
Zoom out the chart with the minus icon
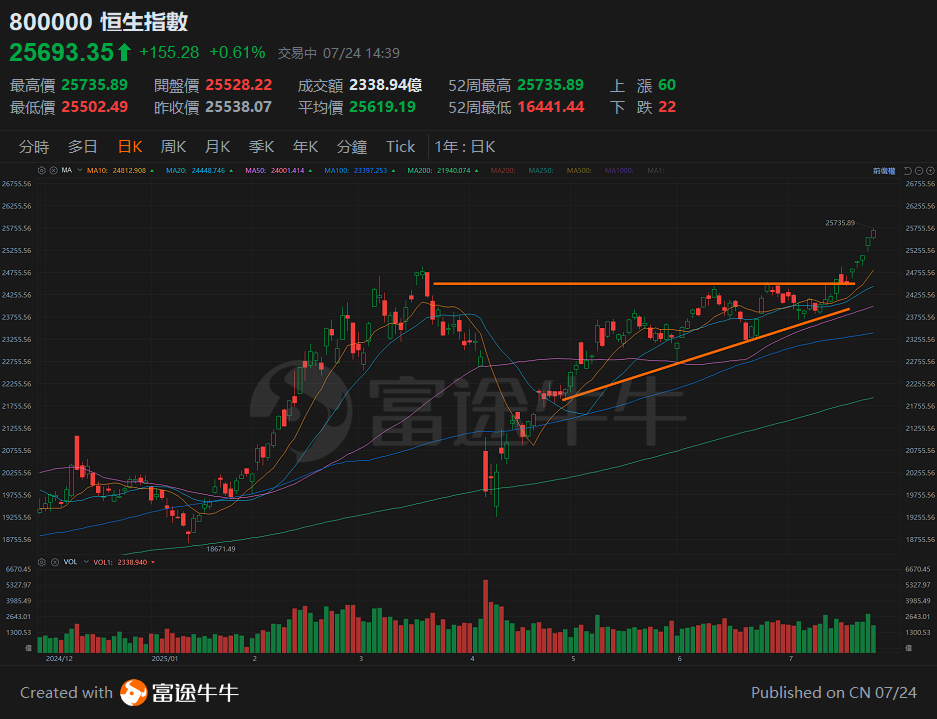pos(919,170)
